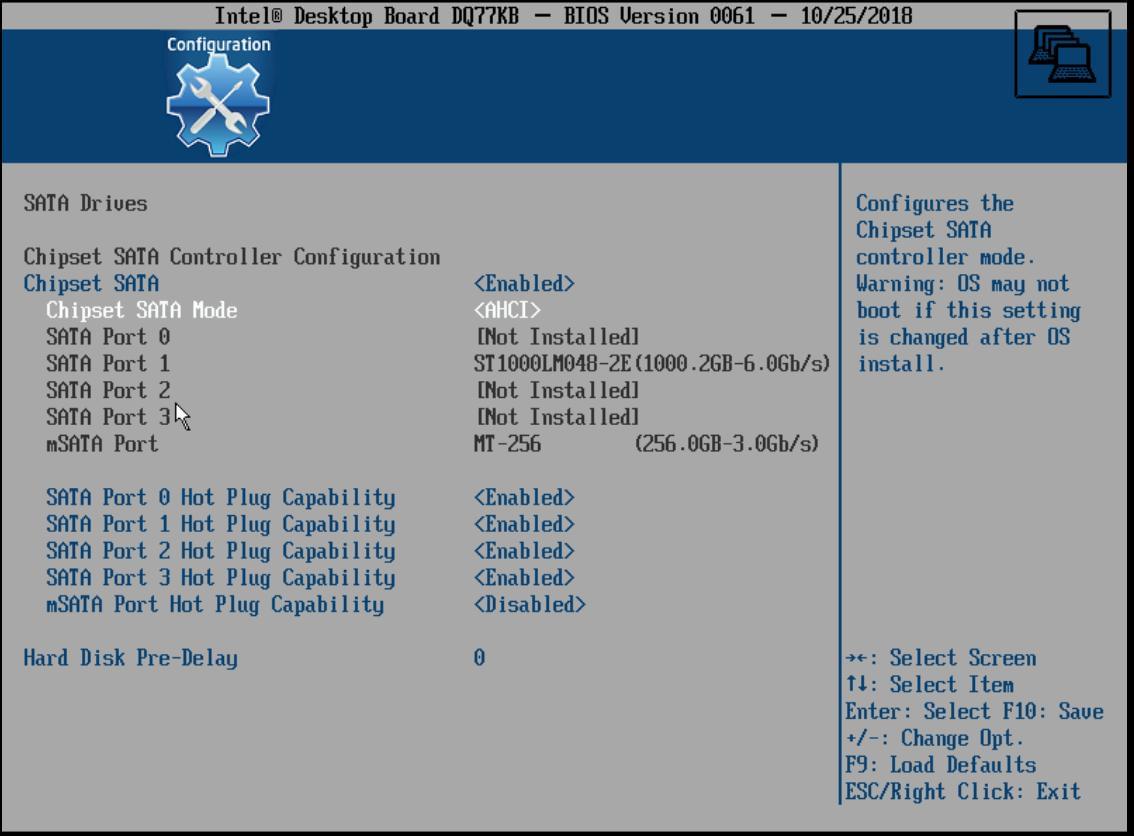The image size is (1134, 836).
Task: Click the Configuration gear and tools icon
Action: 218,104
